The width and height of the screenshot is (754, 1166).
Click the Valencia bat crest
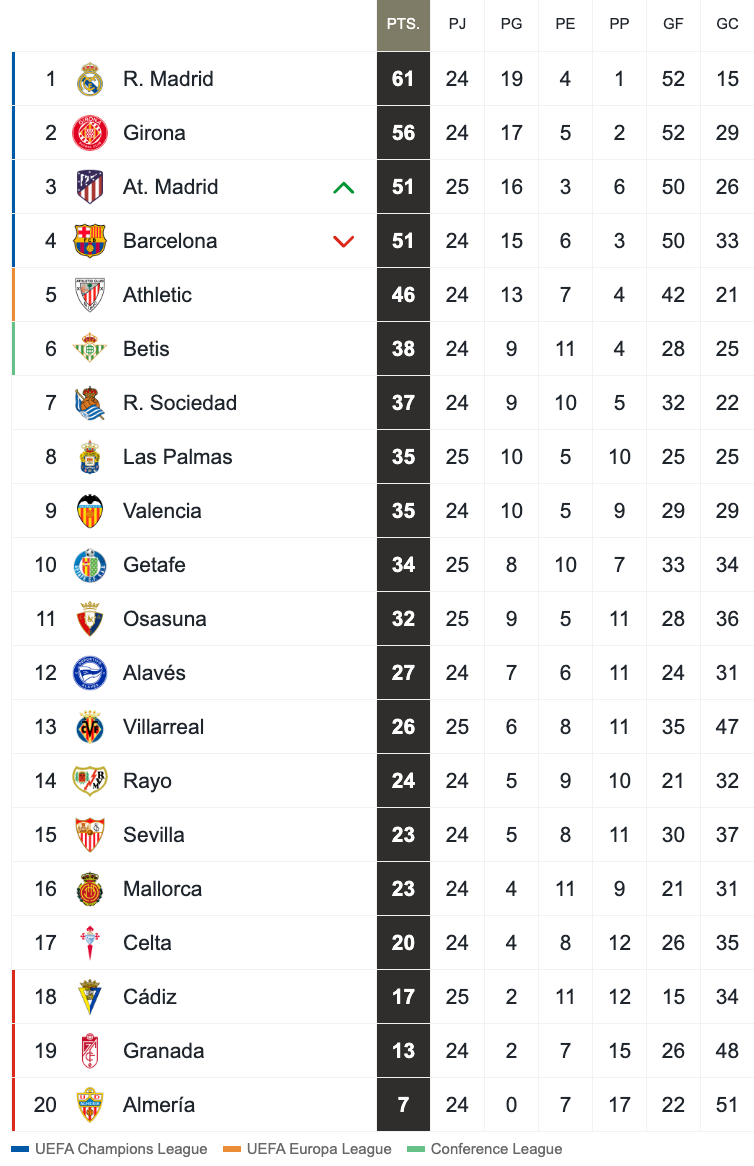(90, 511)
